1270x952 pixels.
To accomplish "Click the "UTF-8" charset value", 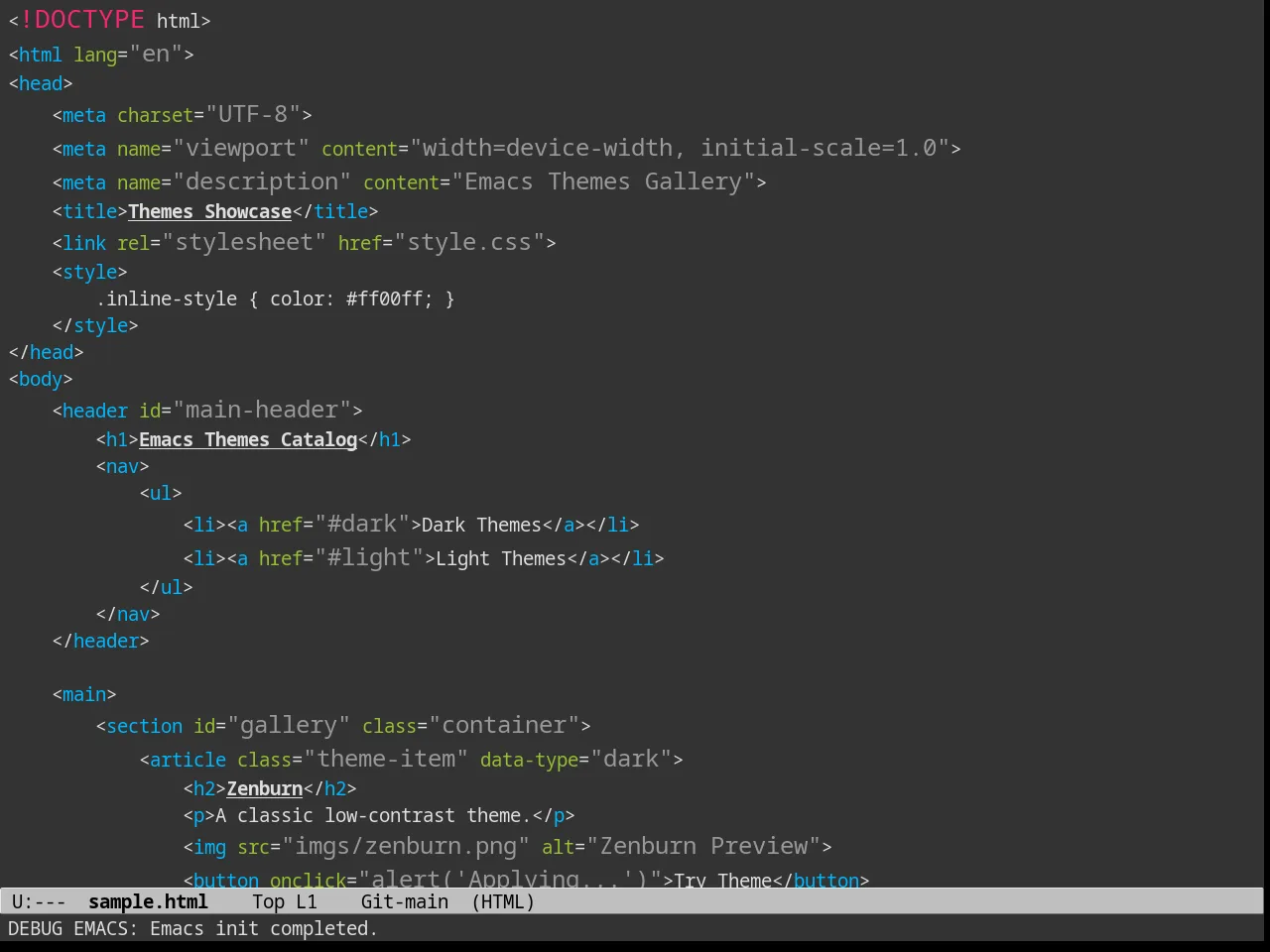I will click(x=253, y=114).
